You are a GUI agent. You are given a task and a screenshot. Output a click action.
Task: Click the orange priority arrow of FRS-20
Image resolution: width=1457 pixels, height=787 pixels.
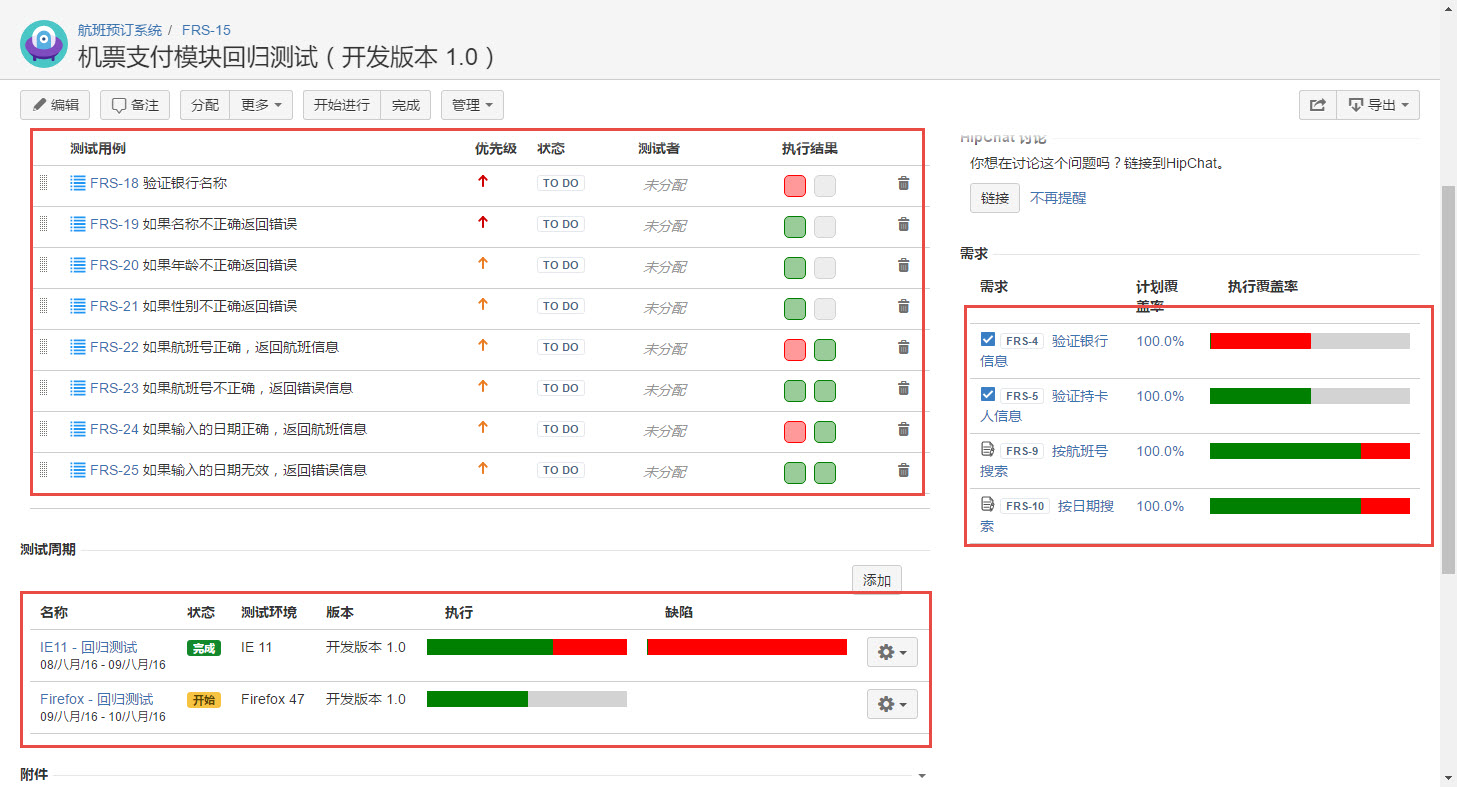pos(483,264)
